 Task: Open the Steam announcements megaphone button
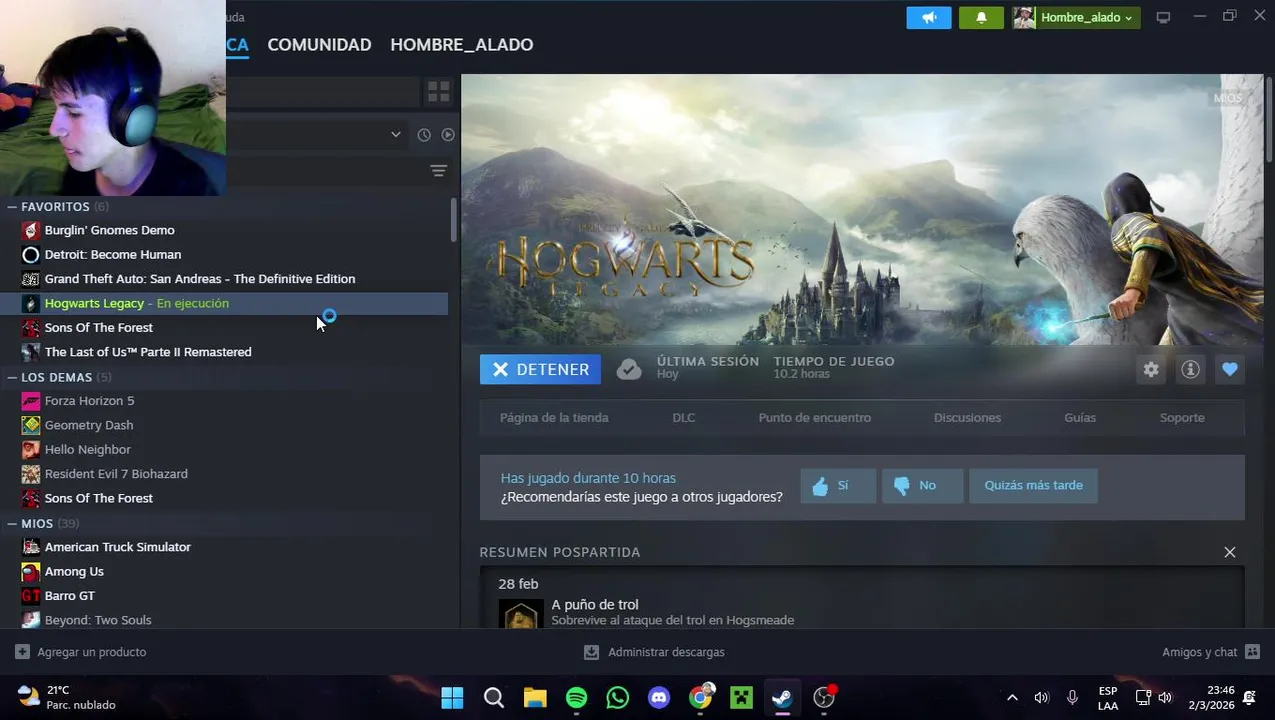929,17
